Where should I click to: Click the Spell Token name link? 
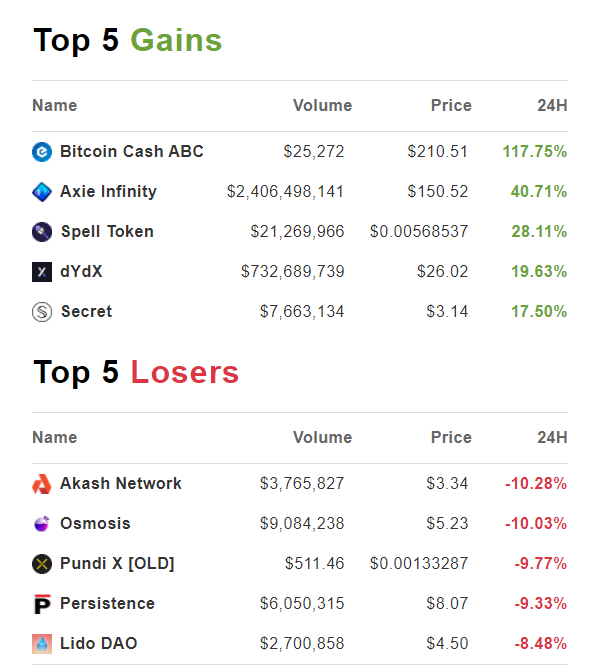click(x=106, y=232)
